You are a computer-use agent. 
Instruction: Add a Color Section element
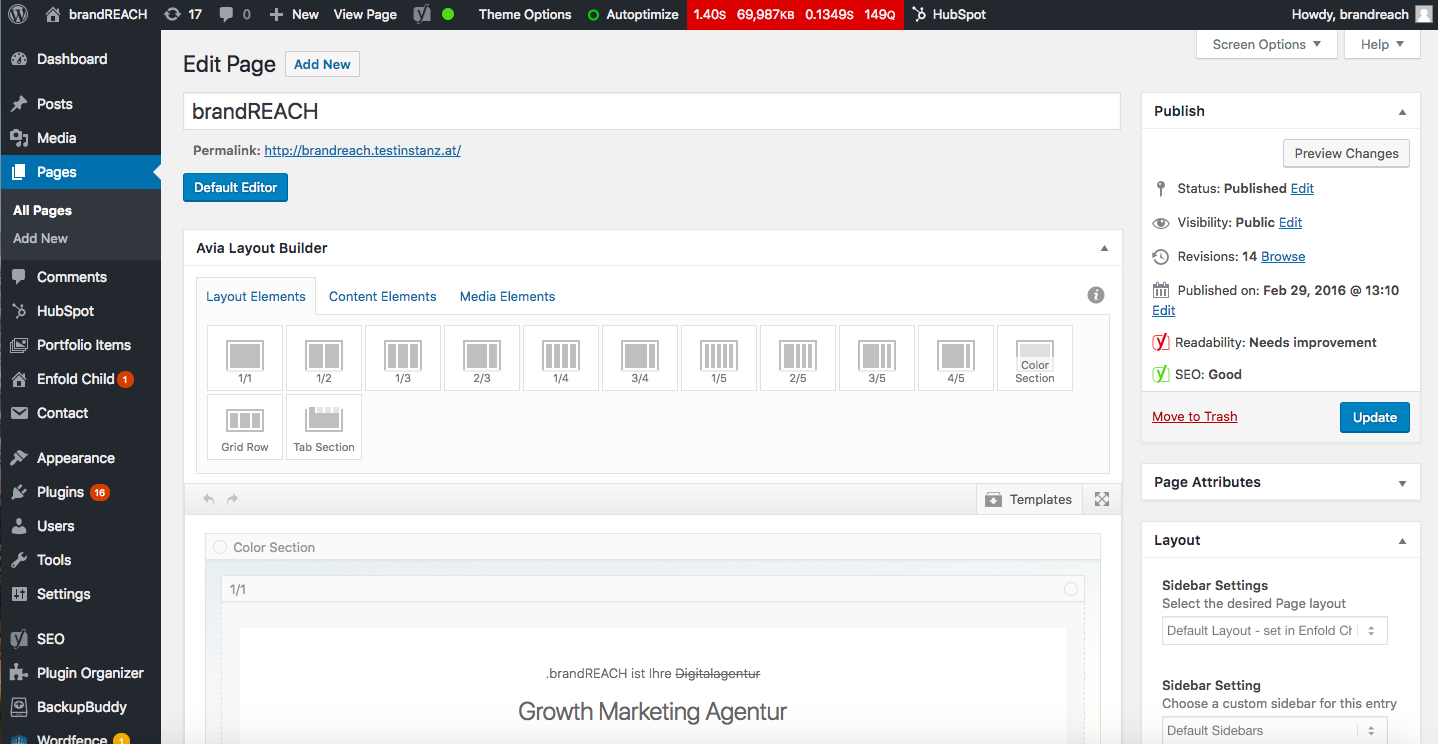[1035, 358]
